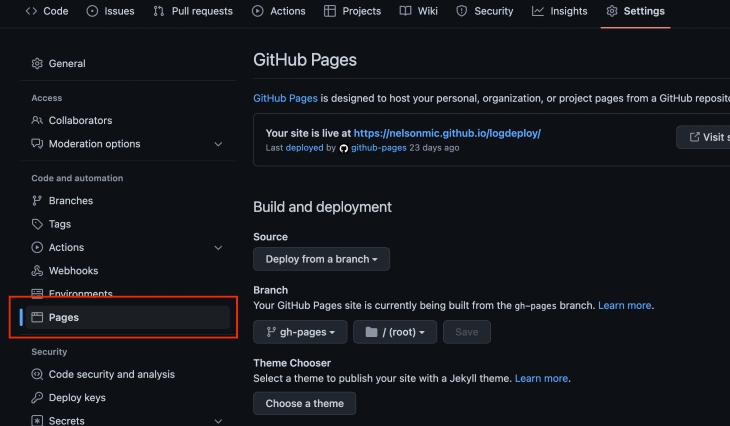Click the branch icon in gh-pages dropdown
The width and height of the screenshot is (730, 426).
pyautogui.click(x=270, y=332)
